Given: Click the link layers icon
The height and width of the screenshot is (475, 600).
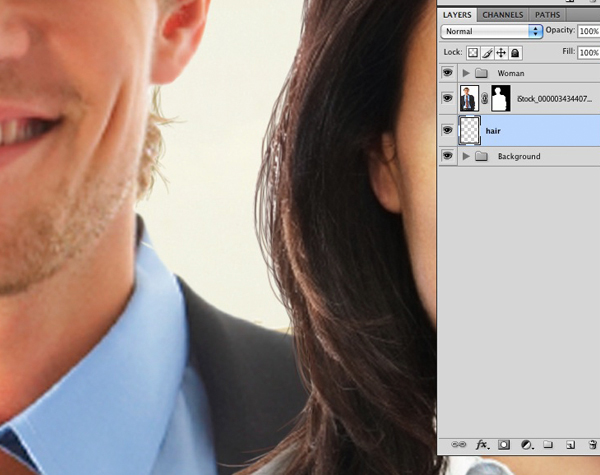Looking at the screenshot, I should click(x=459, y=444).
